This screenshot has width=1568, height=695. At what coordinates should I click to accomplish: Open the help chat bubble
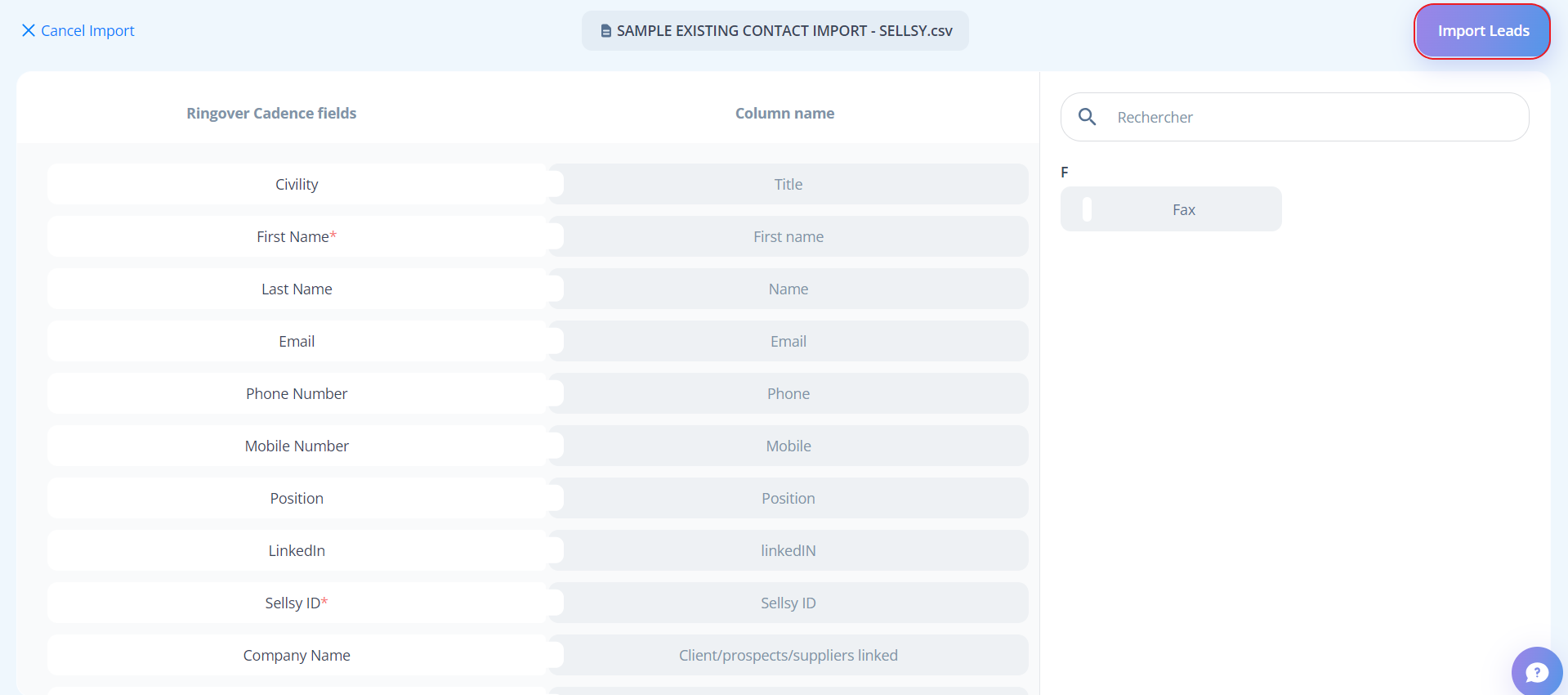tap(1536, 672)
